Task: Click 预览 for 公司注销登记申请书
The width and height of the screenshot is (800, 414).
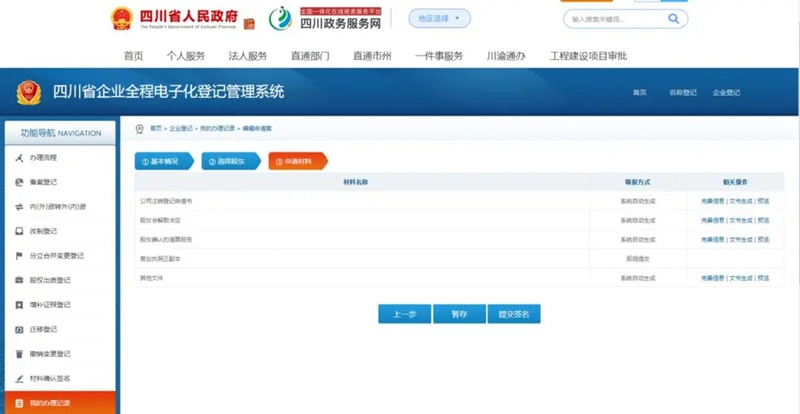Action: [x=763, y=201]
